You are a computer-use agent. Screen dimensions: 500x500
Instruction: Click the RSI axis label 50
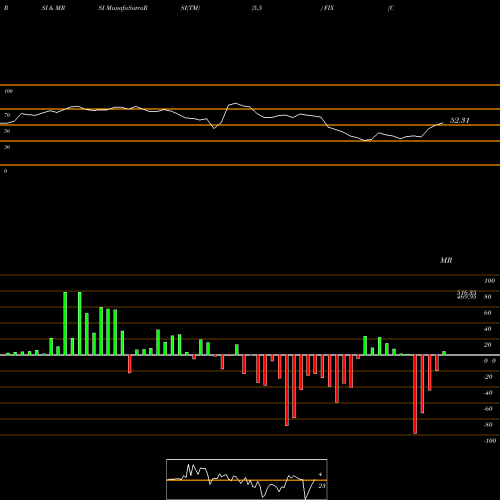(7, 131)
